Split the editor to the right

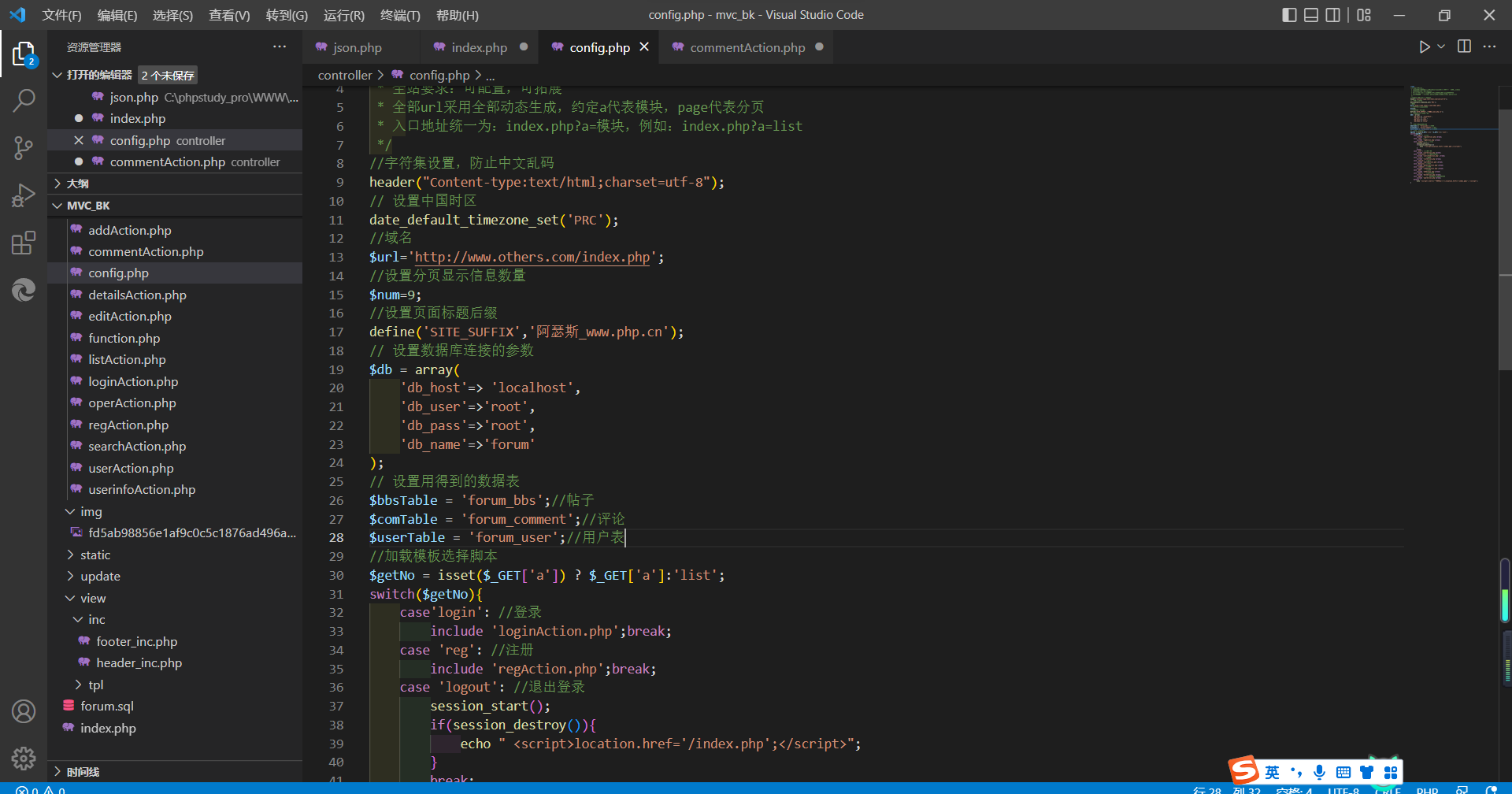click(x=1464, y=46)
